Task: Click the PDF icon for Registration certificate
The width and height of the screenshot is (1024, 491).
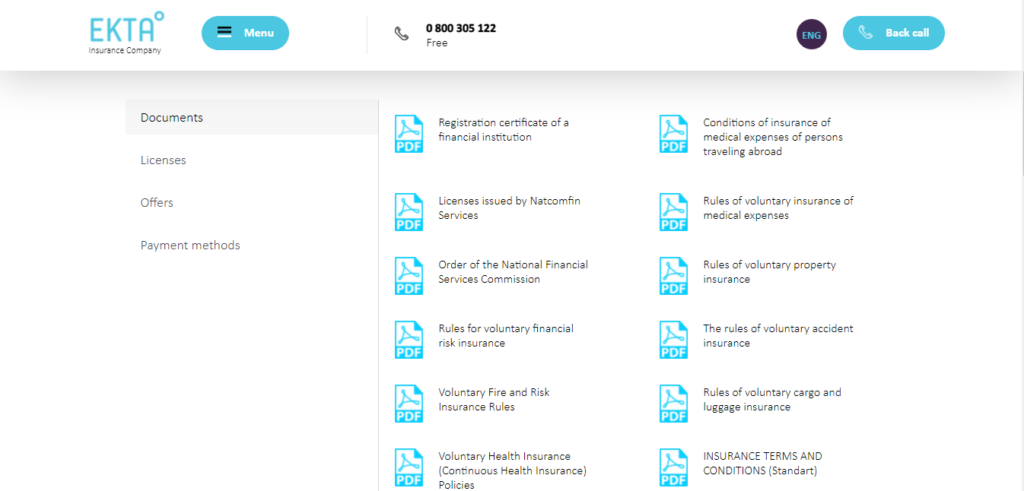Action: tap(409, 134)
